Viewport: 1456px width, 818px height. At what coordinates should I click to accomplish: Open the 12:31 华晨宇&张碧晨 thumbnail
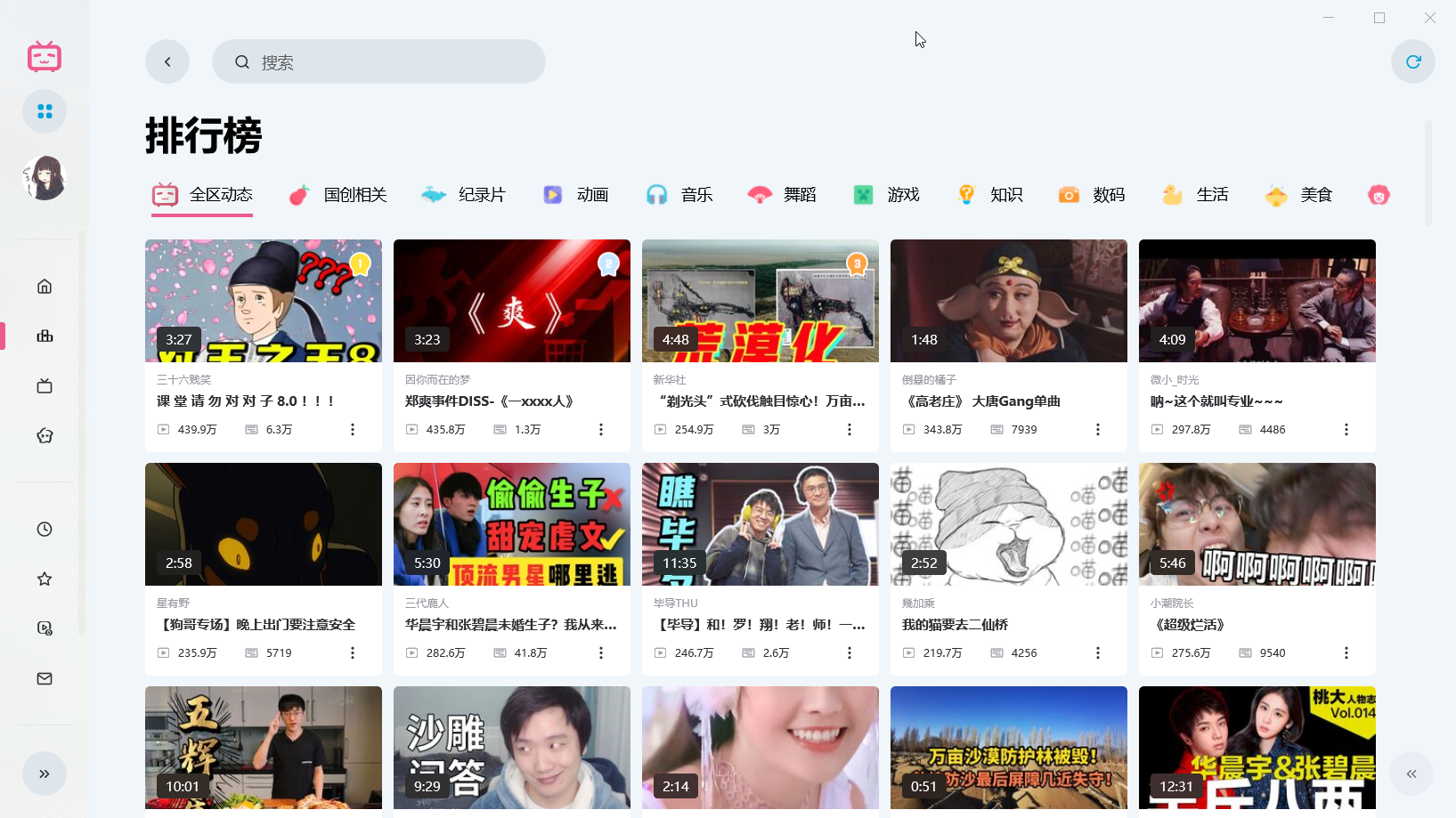click(1257, 748)
